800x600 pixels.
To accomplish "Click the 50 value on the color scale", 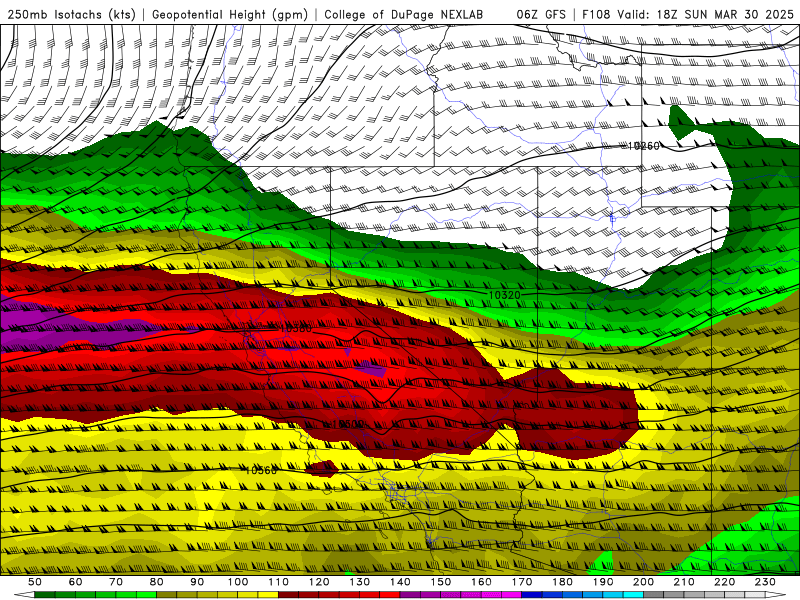I will click(35, 582).
